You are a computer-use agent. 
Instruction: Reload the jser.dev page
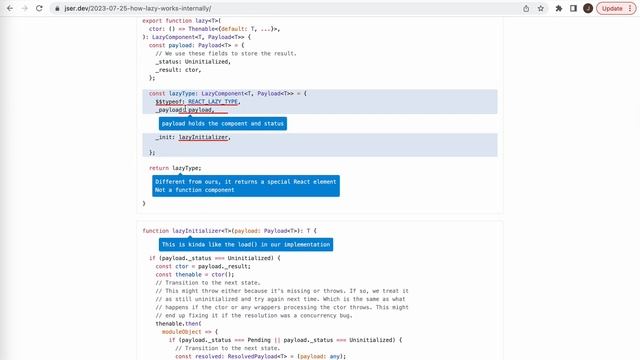coord(39,8)
